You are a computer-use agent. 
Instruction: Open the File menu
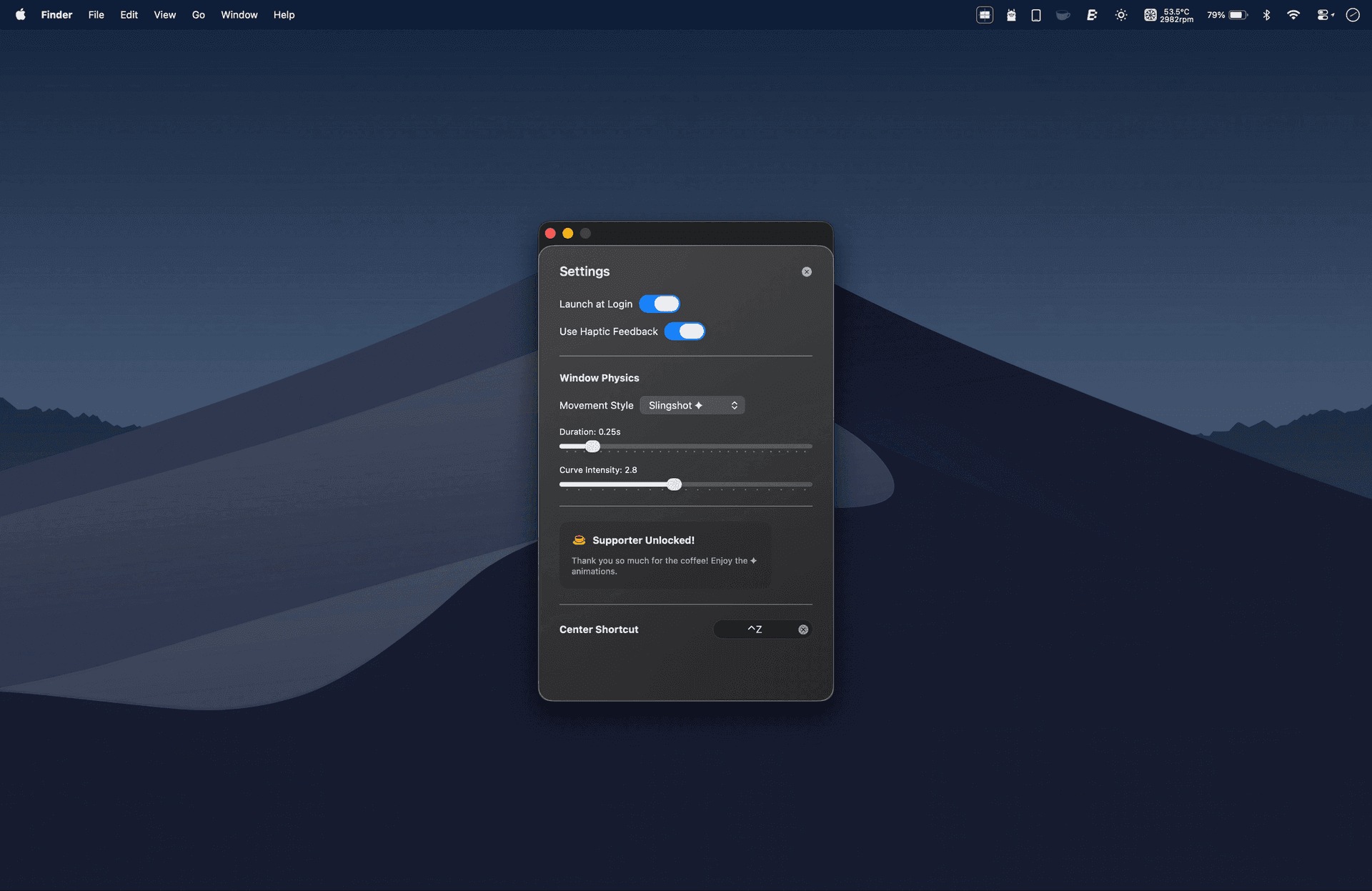click(96, 14)
